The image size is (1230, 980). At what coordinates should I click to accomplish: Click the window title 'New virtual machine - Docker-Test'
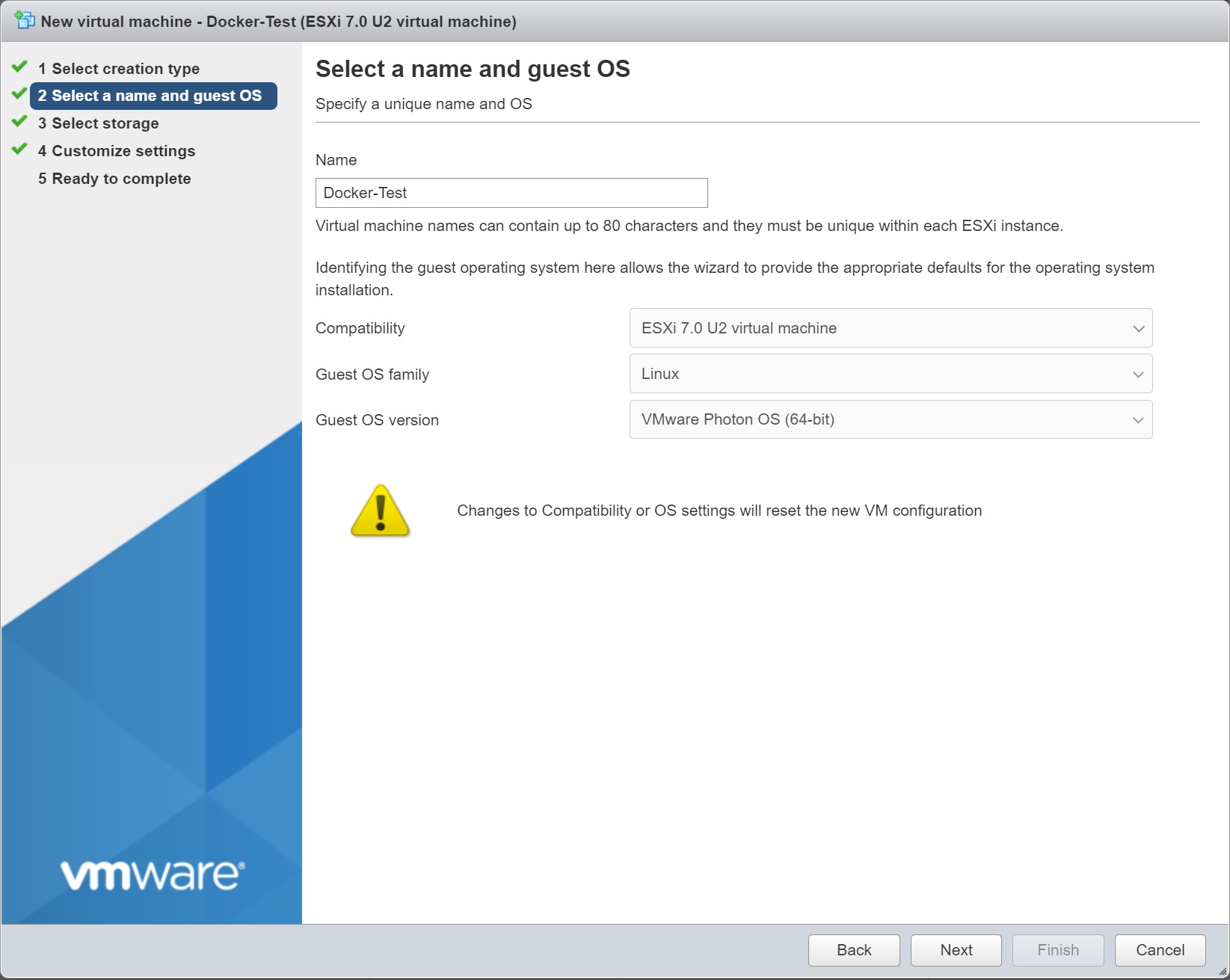279,22
